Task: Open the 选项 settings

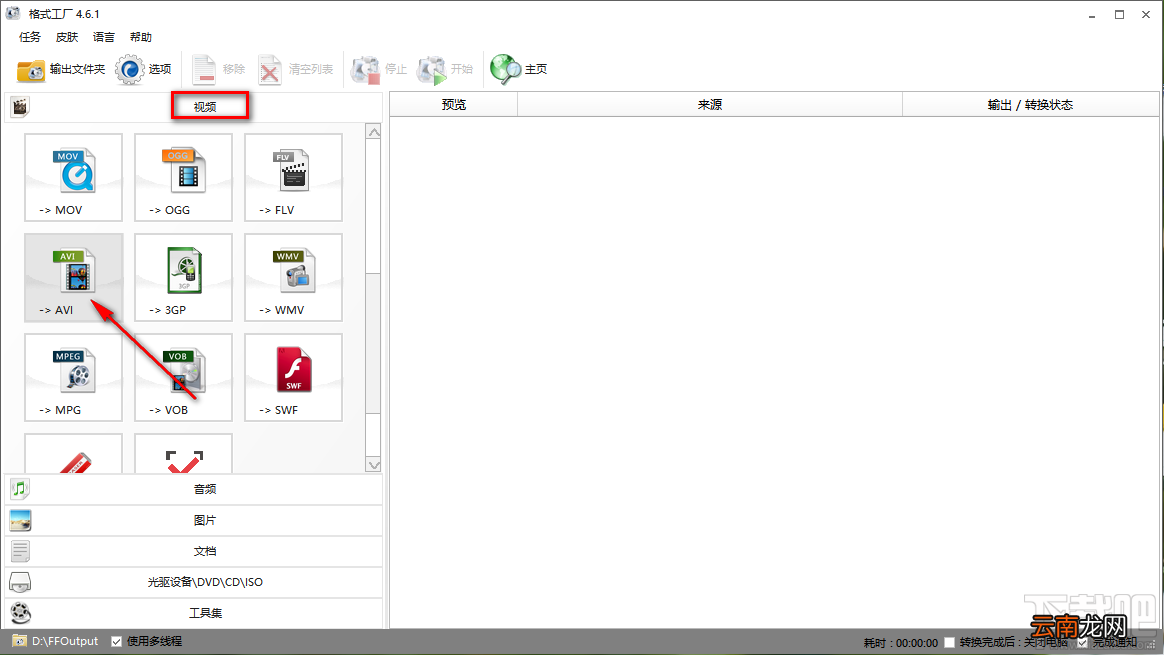Action: click(x=144, y=70)
